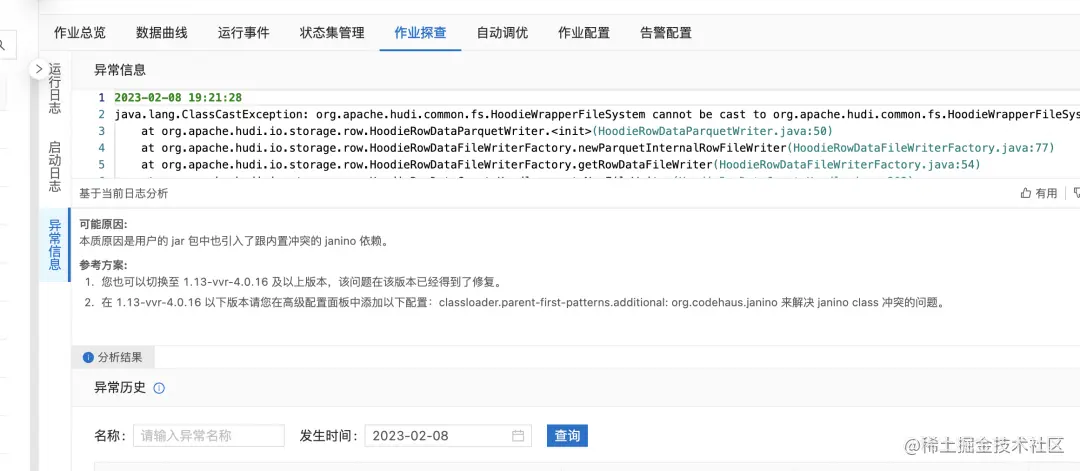The width and height of the screenshot is (1080, 471).
Task: Open the 告警配置 tab
Action: [666, 32]
